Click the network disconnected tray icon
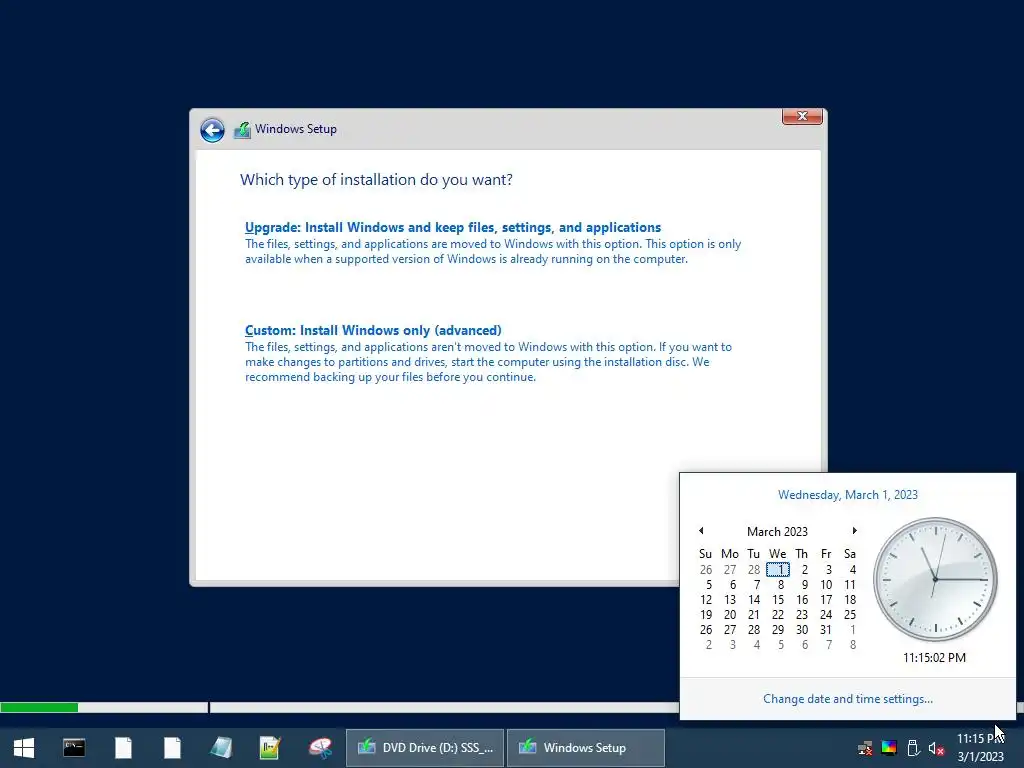Screen dimensions: 1024x768 click(x=865, y=748)
